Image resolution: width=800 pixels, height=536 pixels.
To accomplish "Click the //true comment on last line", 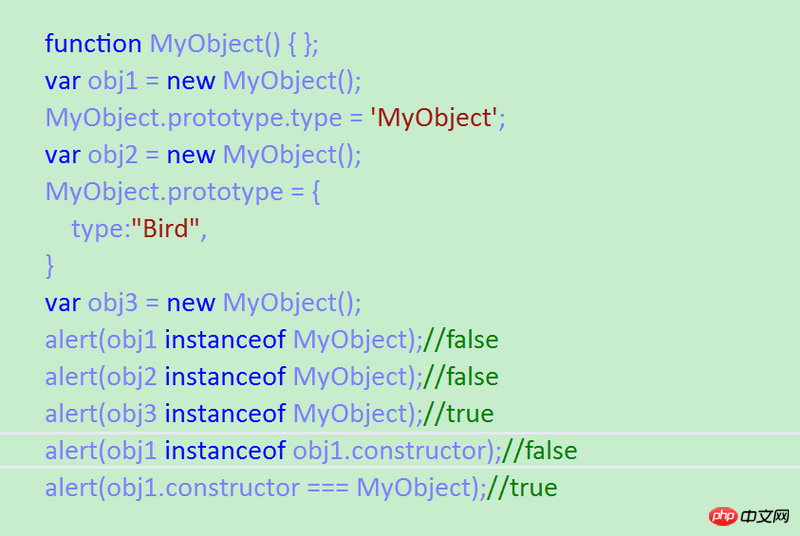I will [x=521, y=488].
